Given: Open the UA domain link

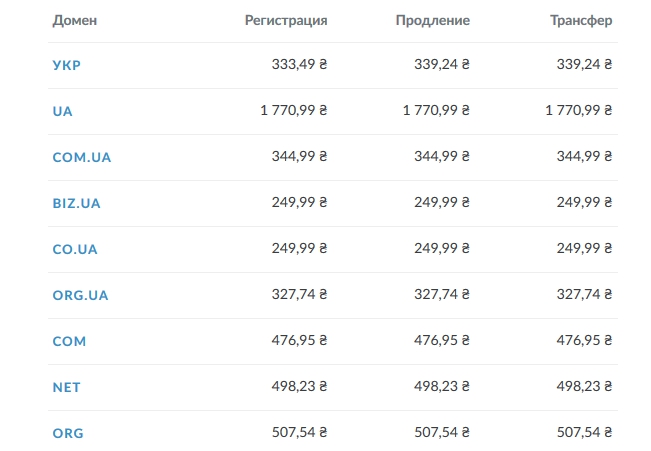Looking at the screenshot, I should pos(62,111).
